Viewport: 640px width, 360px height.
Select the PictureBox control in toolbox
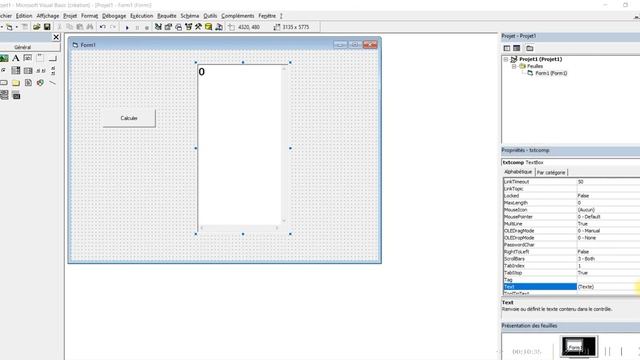[4, 58]
